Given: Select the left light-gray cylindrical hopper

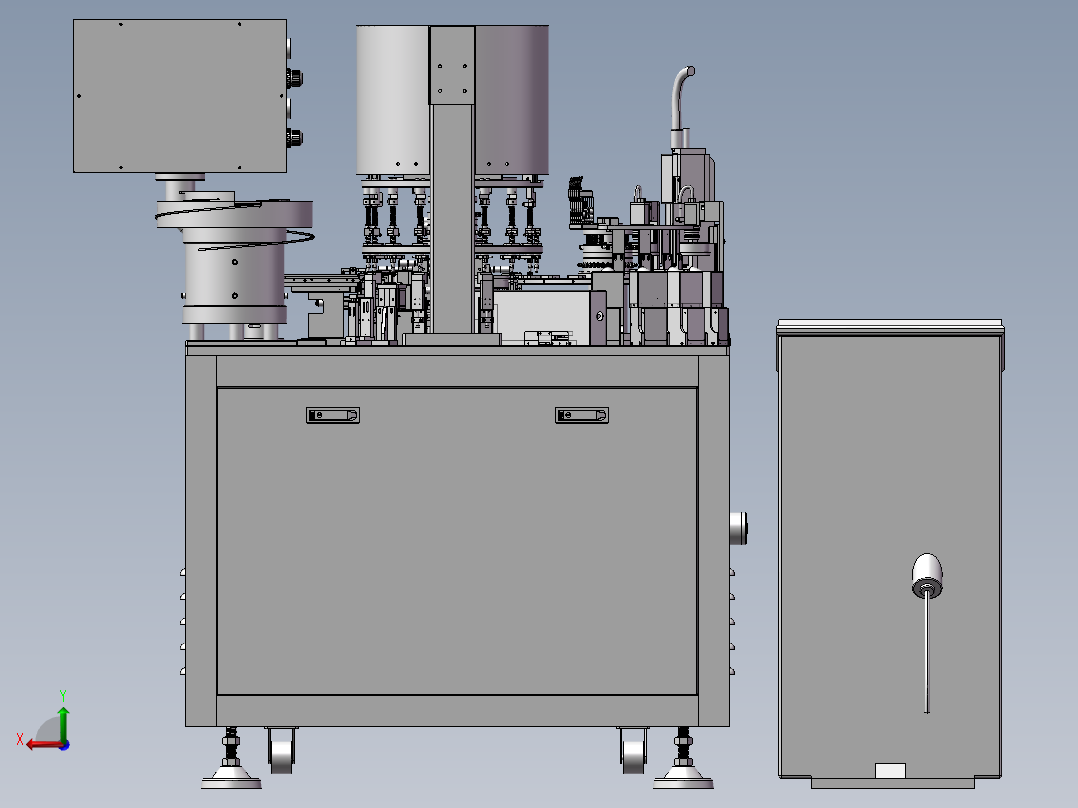Looking at the screenshot, I should 393,100.
